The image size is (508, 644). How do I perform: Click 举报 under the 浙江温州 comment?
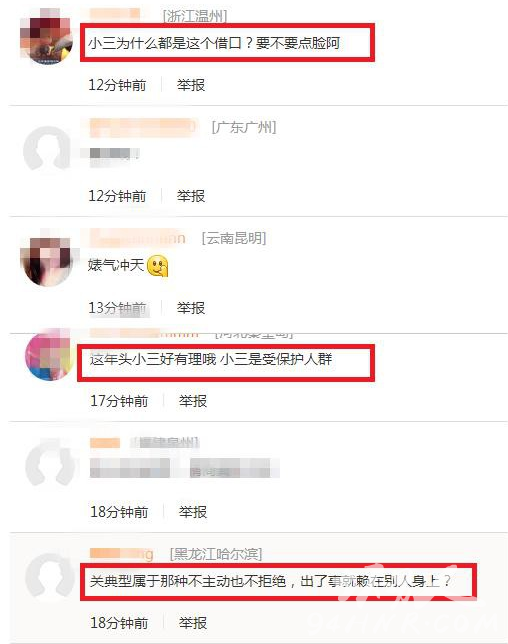pyautogui.click(x=191, y=85)
